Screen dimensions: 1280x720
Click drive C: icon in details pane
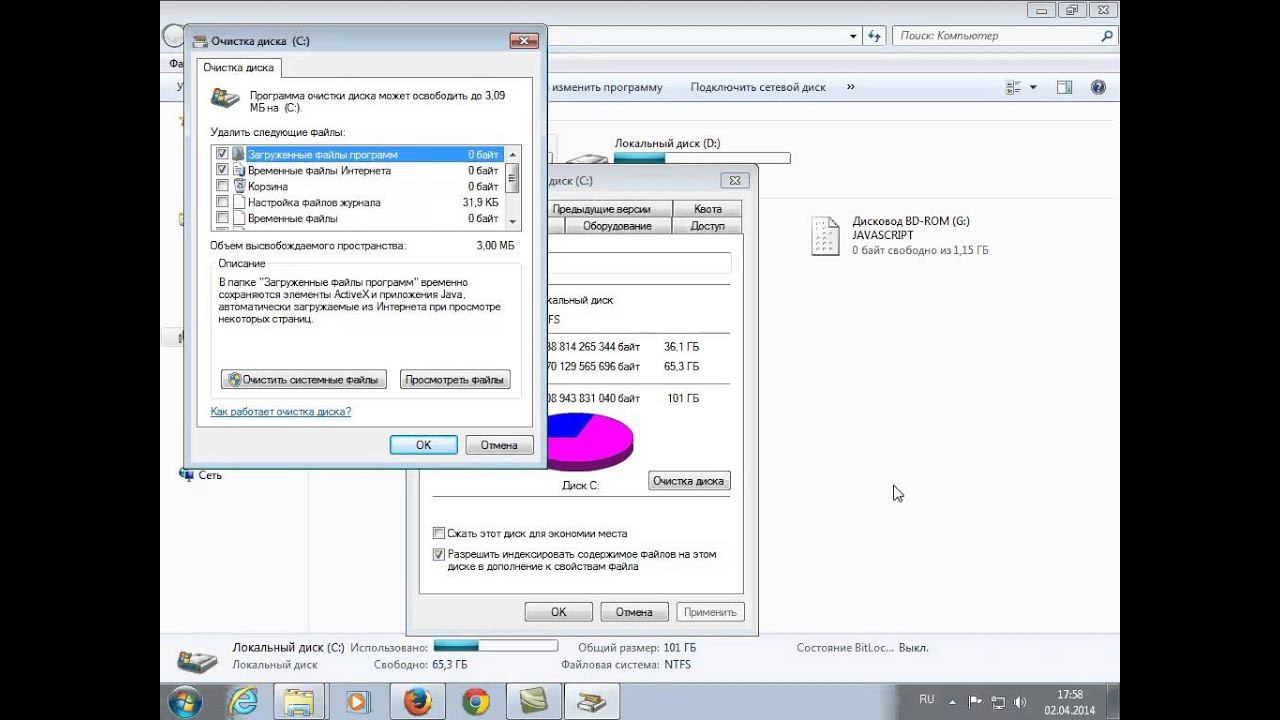[197, 661]
